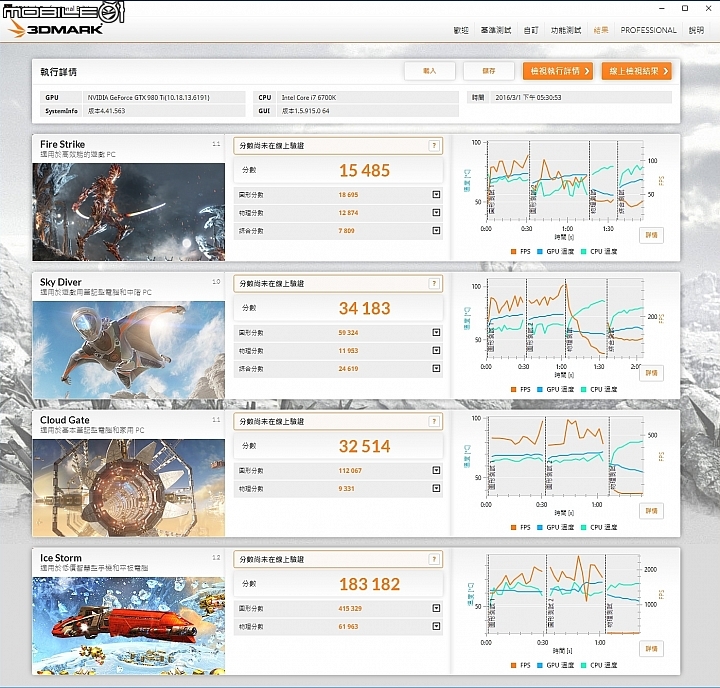Screen dimensions: 720x688
Task: Toggle GPU temperature legend swatch in Fire Strike chart
Action: [x=540, y=251]
